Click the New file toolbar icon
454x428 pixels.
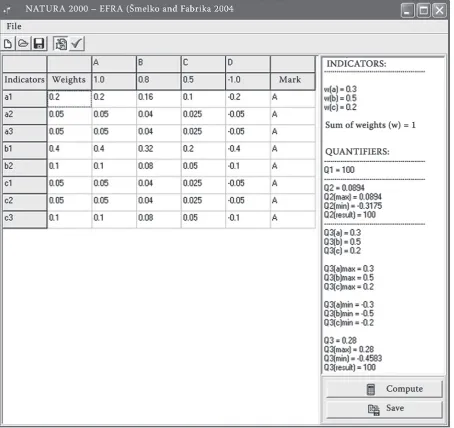[x=8, y=44]
